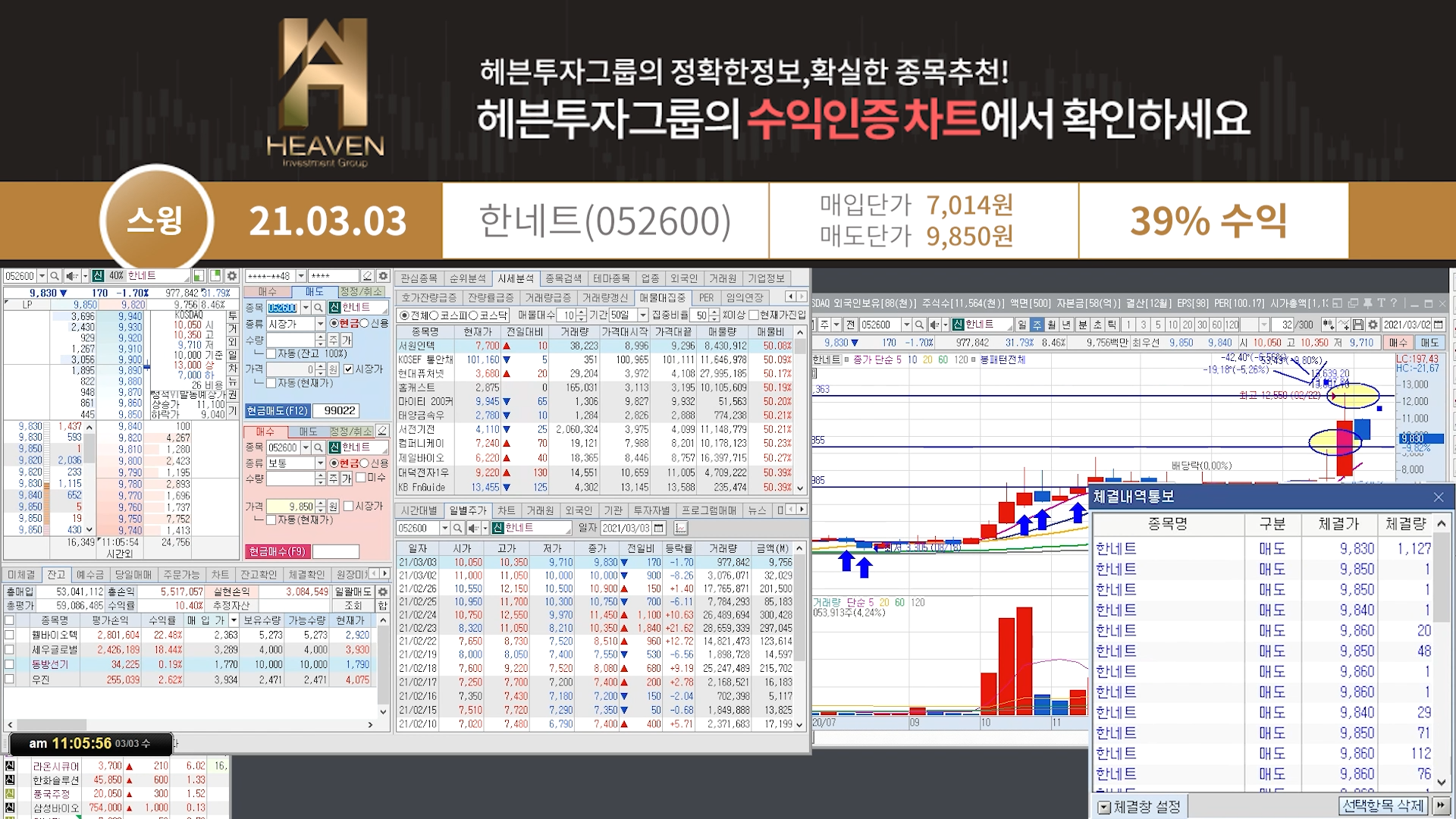Image resolution: width=1456 pixels, height=819 pixels.
Task: Click chart icon next to daily price date
Action: [680, 528]
